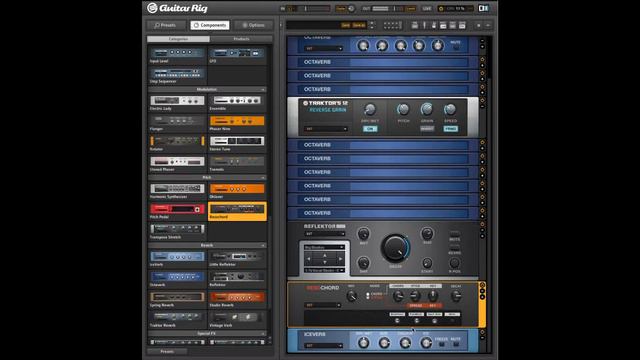This screenshot has height=360, width=640.
Task: Open the Reflektor impulse category dropdown
Action: (324, 247)
